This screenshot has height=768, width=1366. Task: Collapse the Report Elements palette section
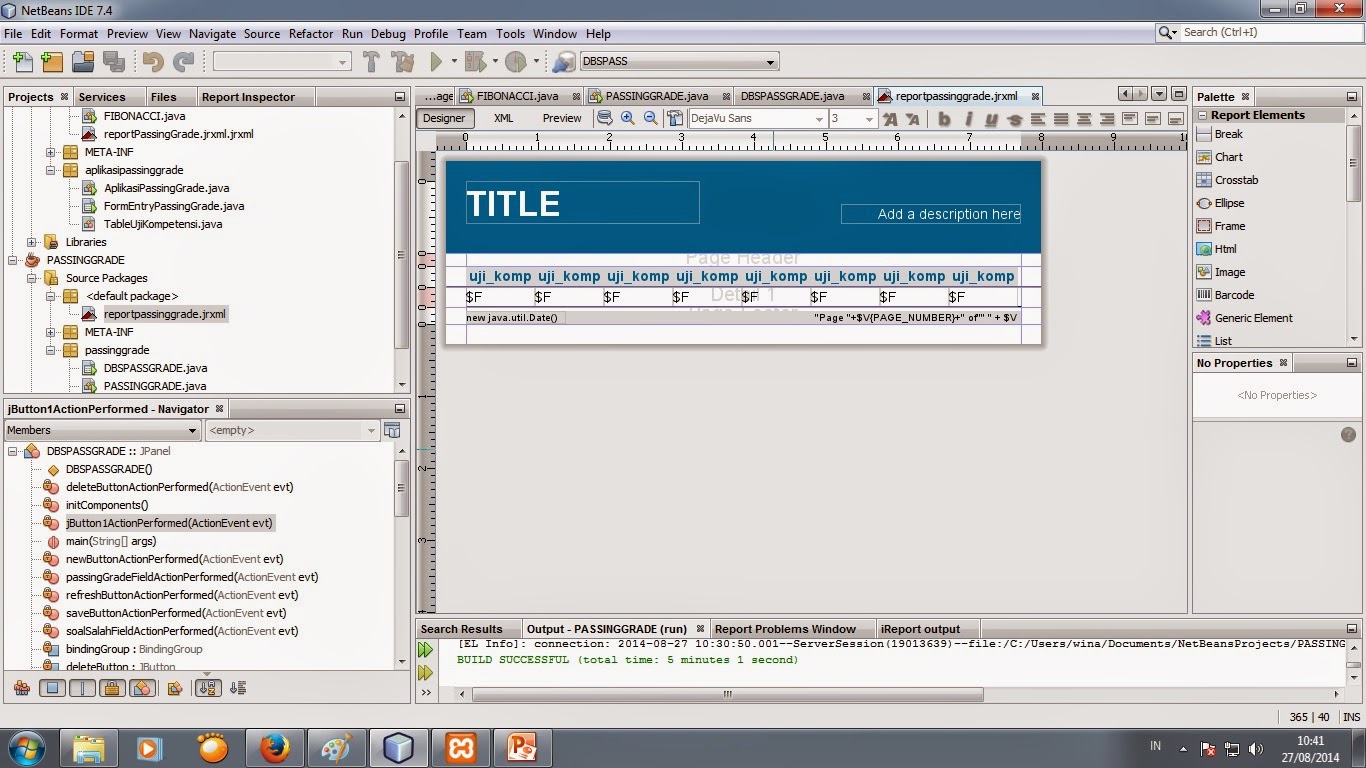[x=1202, y=115]
